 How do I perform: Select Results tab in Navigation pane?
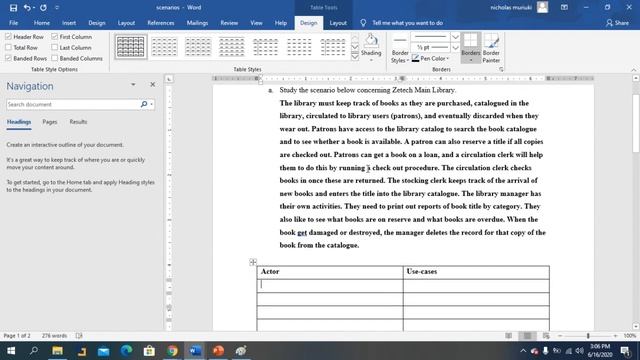pyautogui.click(x=78, y=122)
